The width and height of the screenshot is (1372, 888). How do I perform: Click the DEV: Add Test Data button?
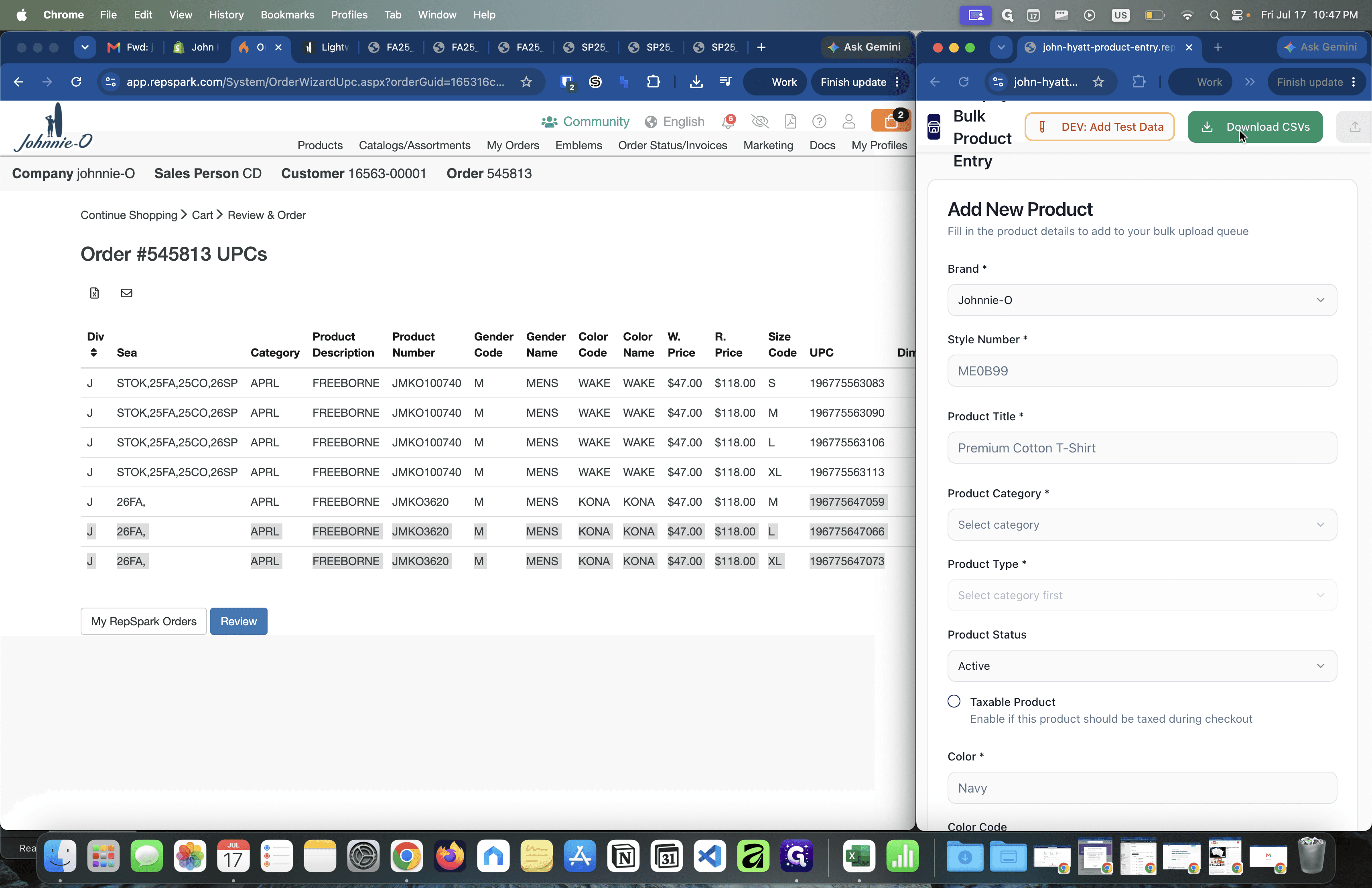tap(1099, 127)
